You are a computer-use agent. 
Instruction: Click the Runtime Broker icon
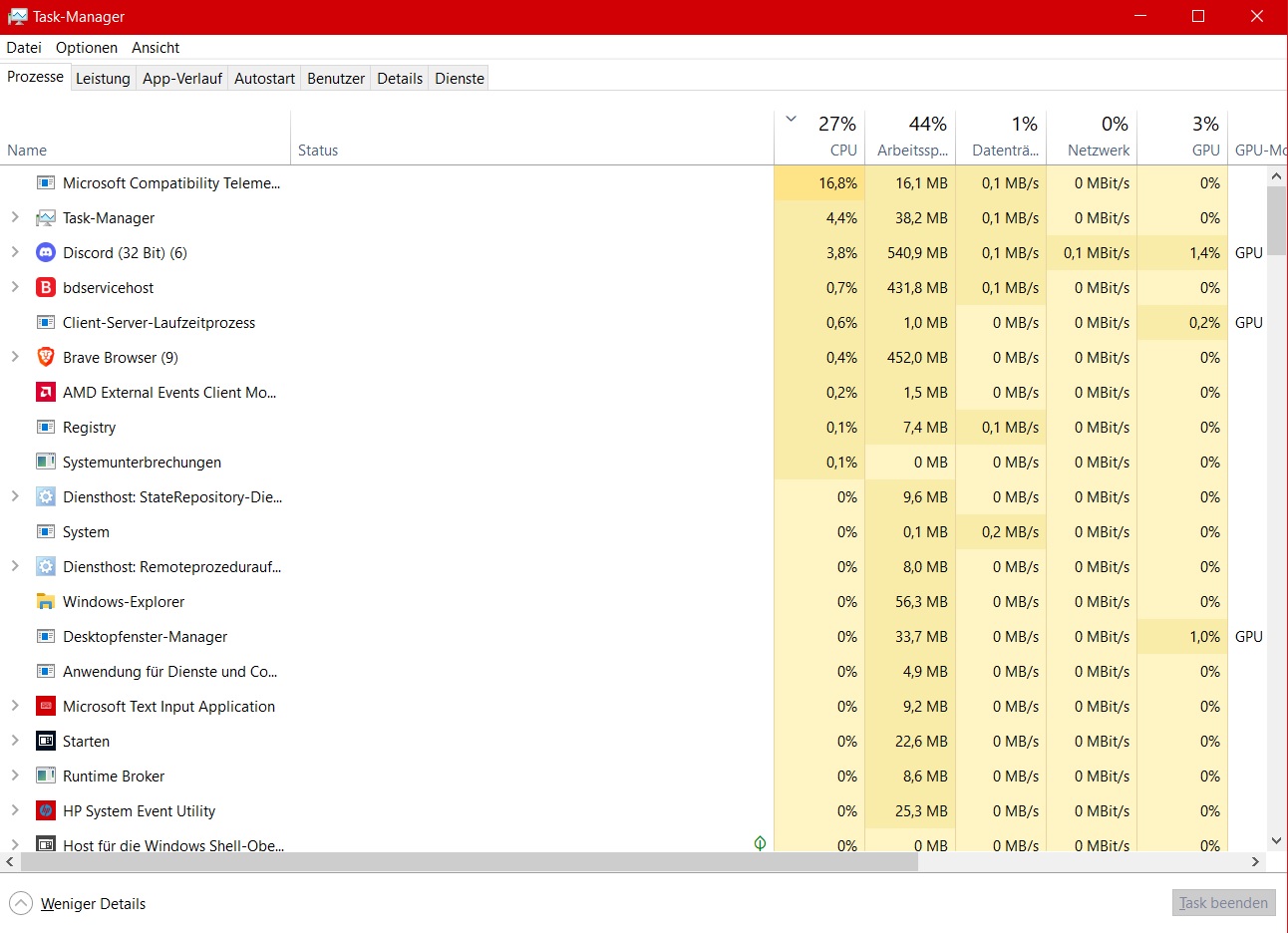pos(46,777)
